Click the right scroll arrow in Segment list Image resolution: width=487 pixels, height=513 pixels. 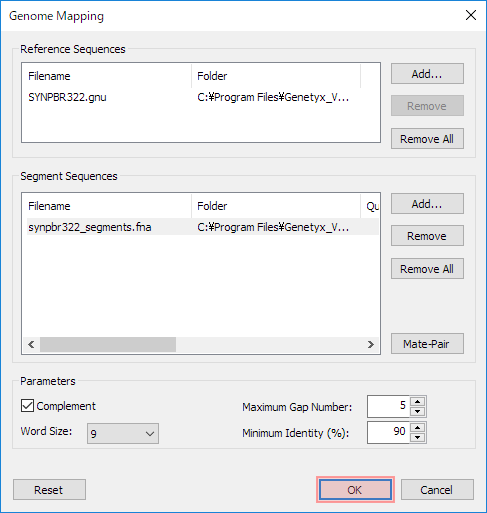(x=370, y=344)
